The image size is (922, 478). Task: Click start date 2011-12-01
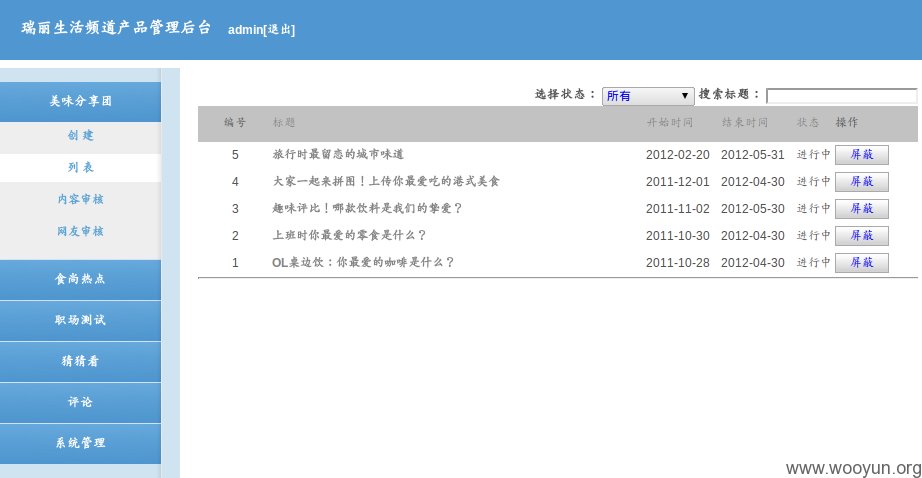click(677, 182)
